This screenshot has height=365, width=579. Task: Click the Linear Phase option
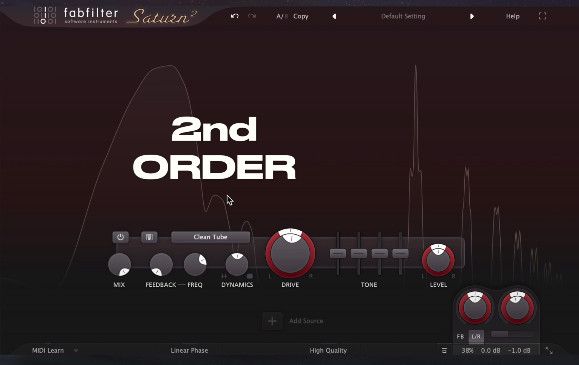189,351
